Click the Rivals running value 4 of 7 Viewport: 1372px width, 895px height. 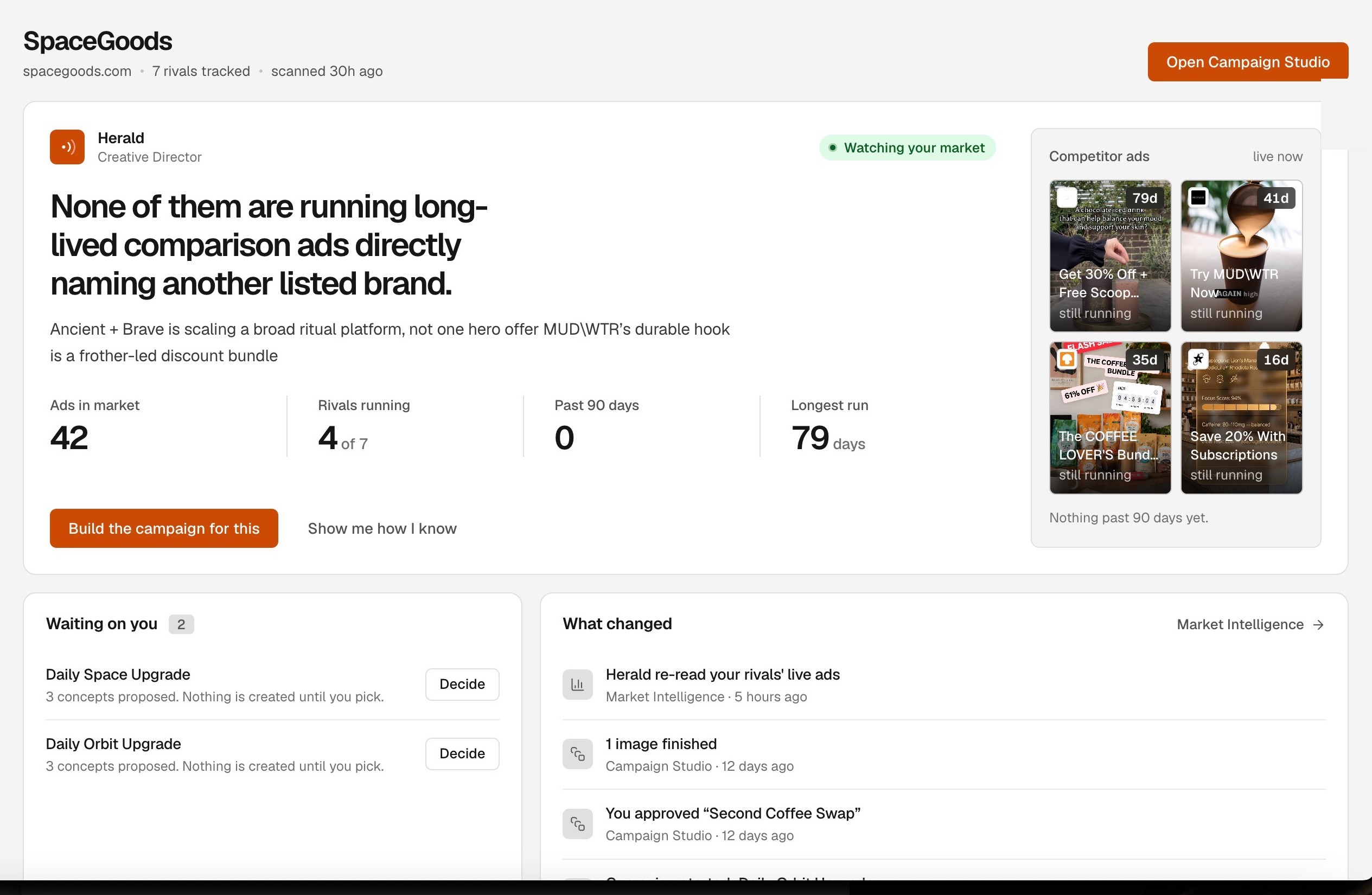[x=342, y=437]
